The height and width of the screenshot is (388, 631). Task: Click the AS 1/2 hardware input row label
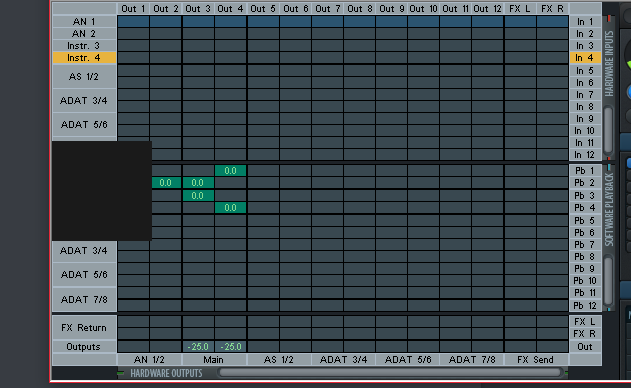[84, 76]
